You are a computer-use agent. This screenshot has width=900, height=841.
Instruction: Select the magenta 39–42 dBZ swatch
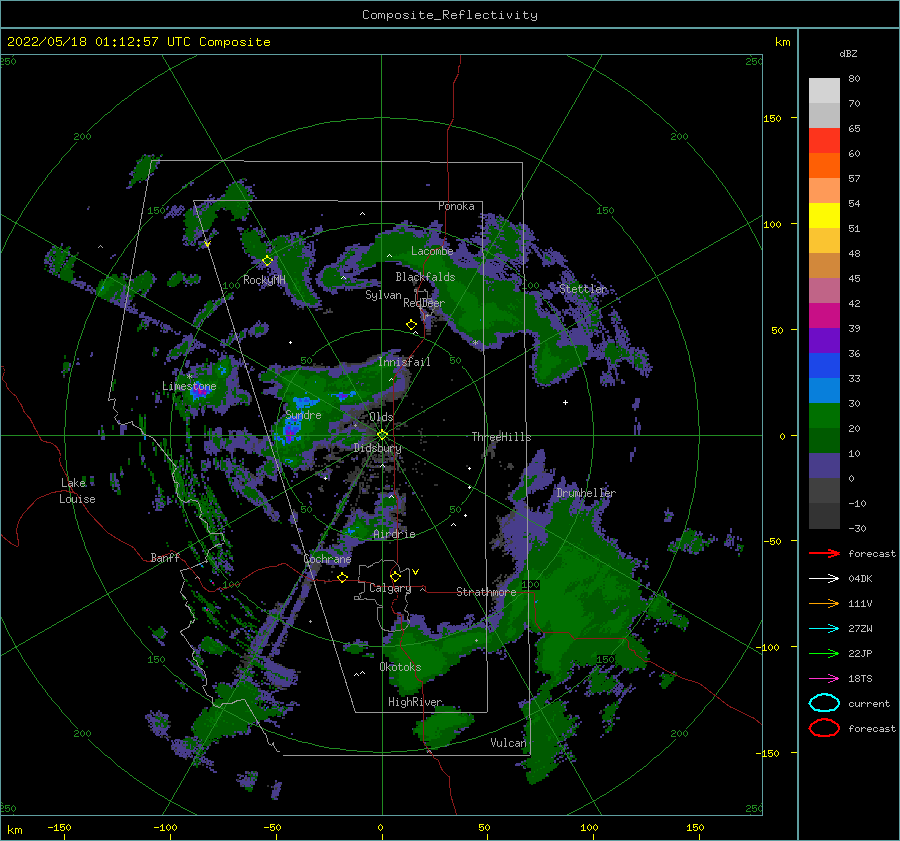tap(824, 316)
